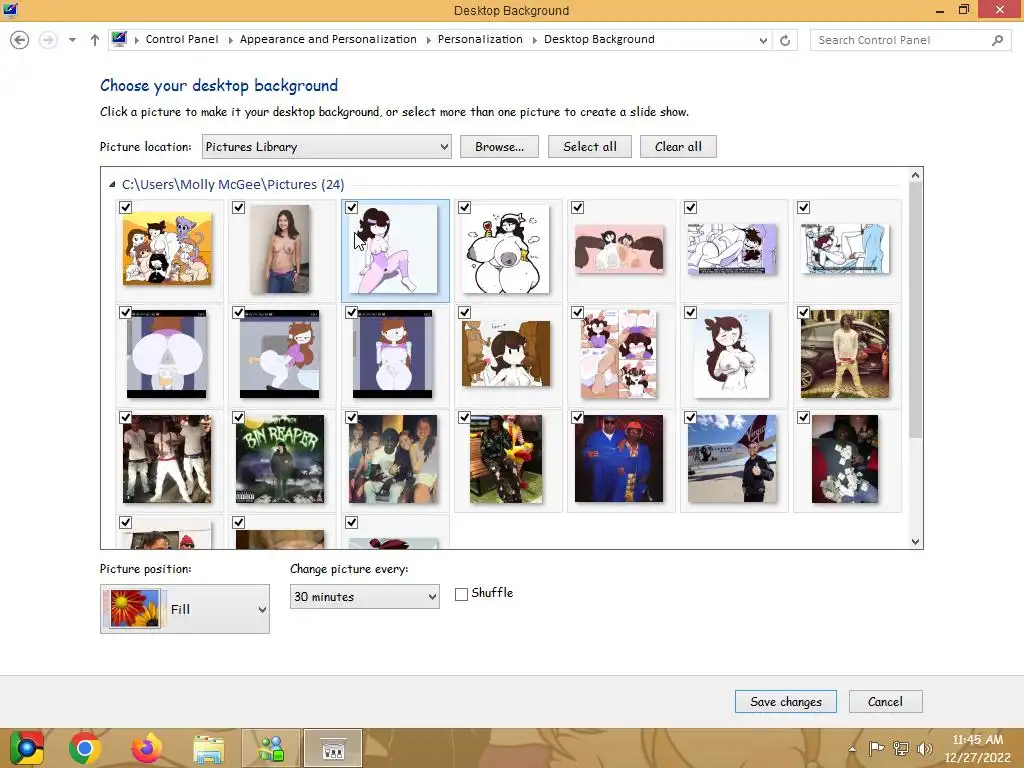The width and height of the screenshot is (1024, 768).
Task: Click the Cancel button
Action: (x=885, y=702)
